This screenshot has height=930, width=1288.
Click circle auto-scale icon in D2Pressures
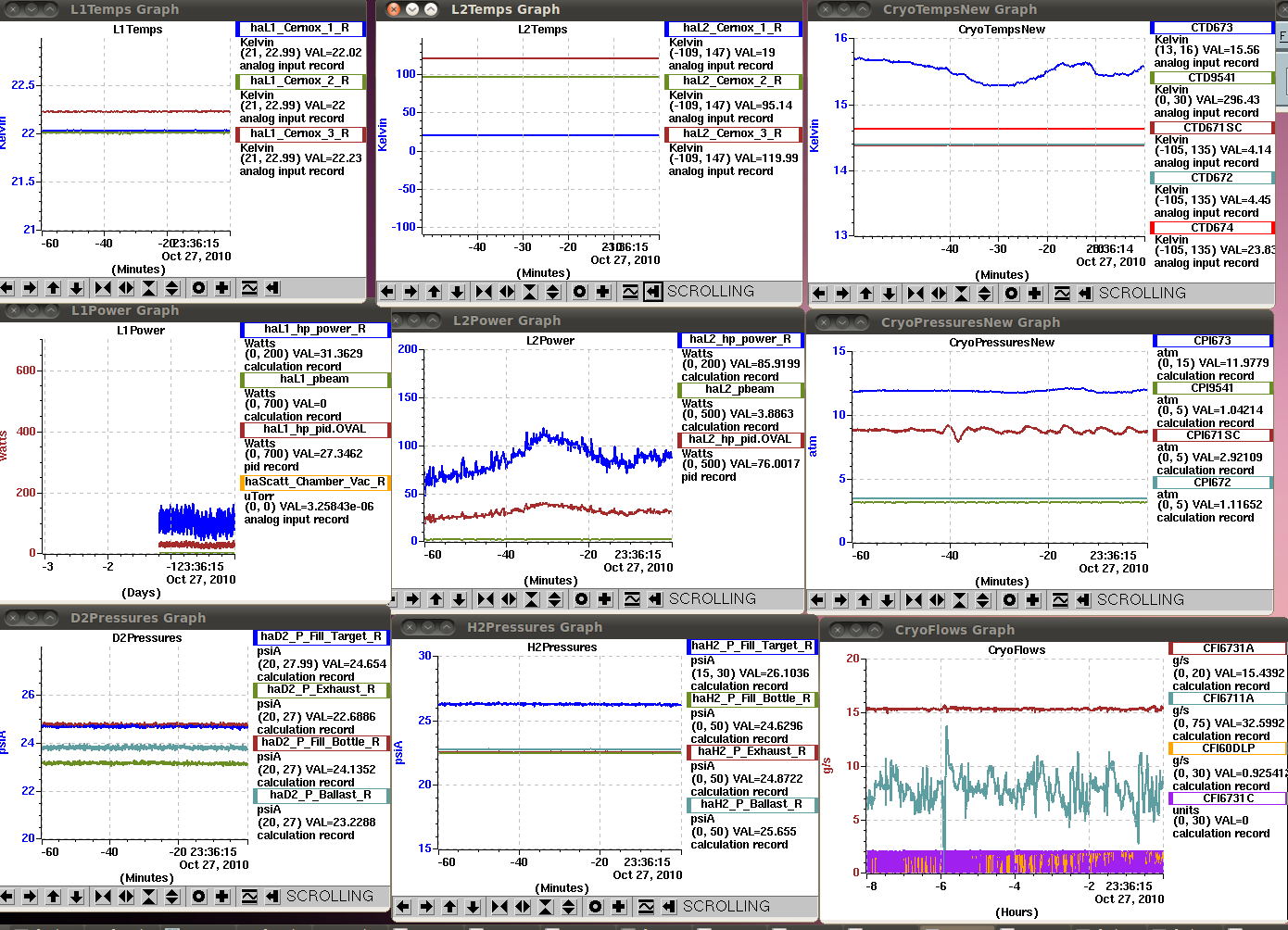point(199,897)
